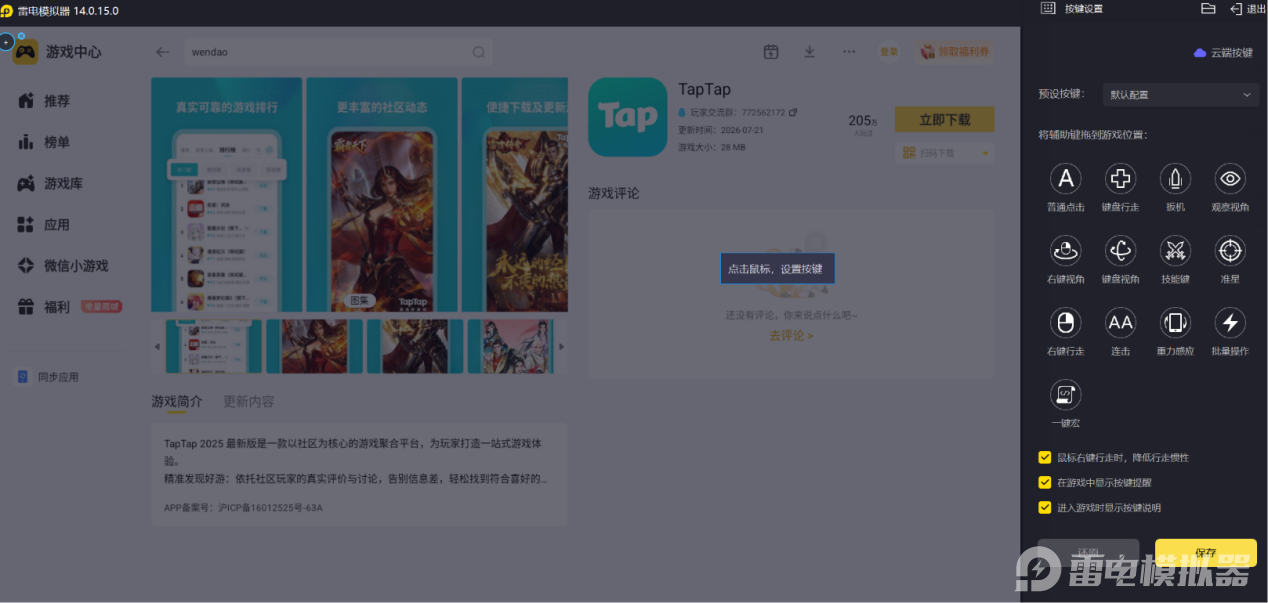Open 云端按键 cloud key configs

pyautogui.click(x=1223, y=53)
